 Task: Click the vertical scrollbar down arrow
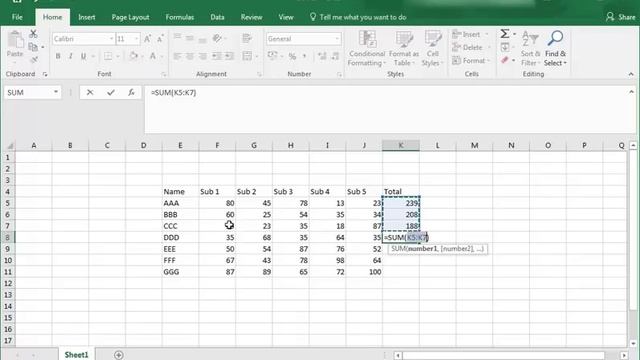click(633, 343)
